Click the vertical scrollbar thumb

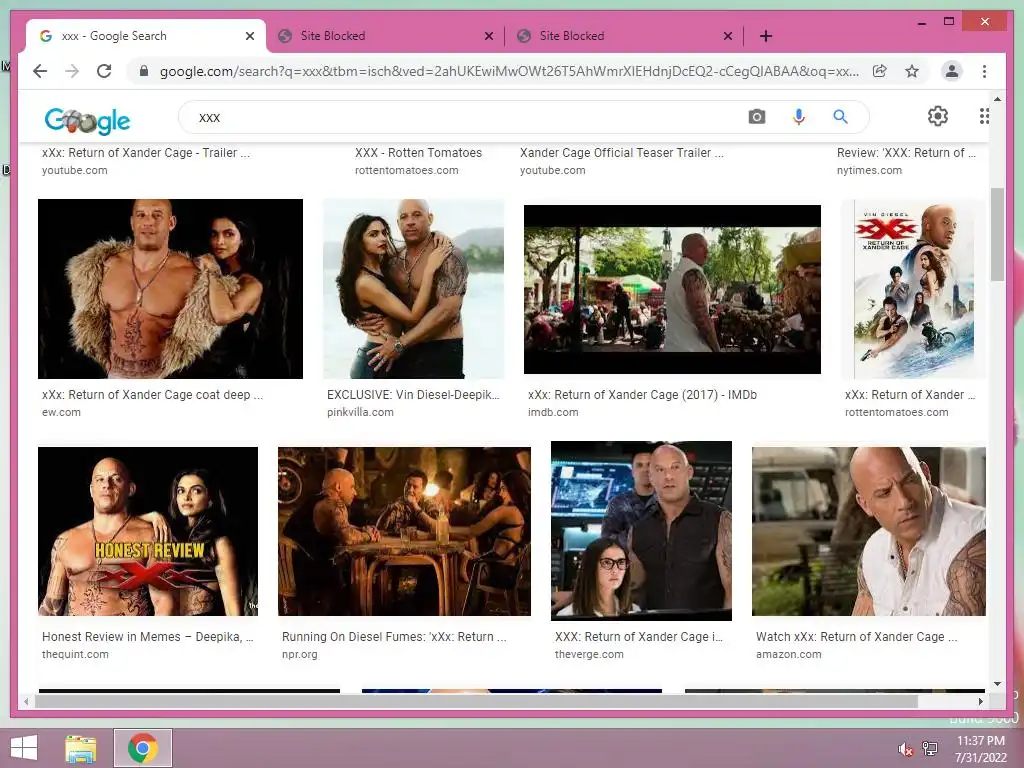click(997, 234)
